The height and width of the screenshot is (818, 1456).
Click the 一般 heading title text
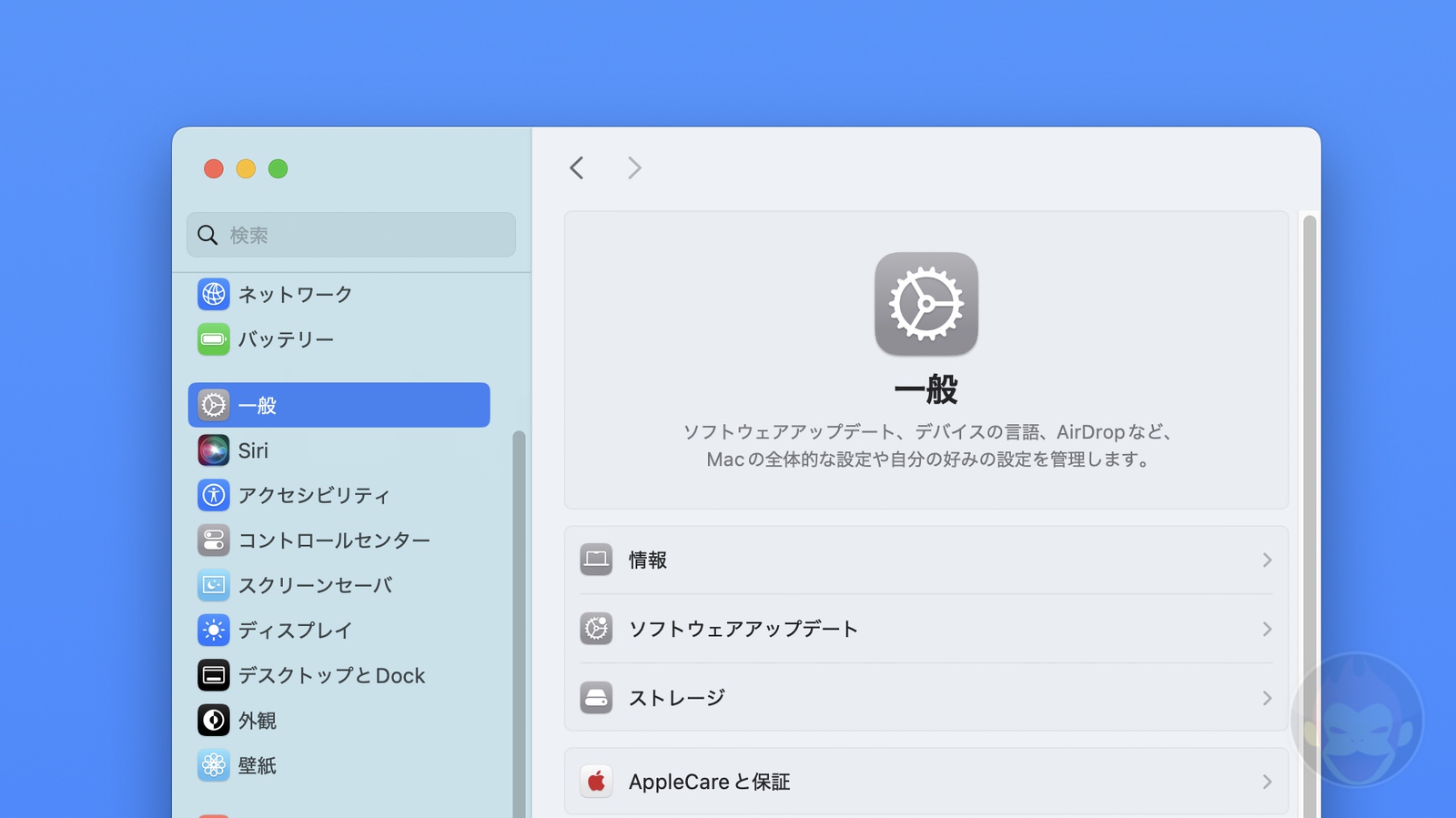[926, 389]
